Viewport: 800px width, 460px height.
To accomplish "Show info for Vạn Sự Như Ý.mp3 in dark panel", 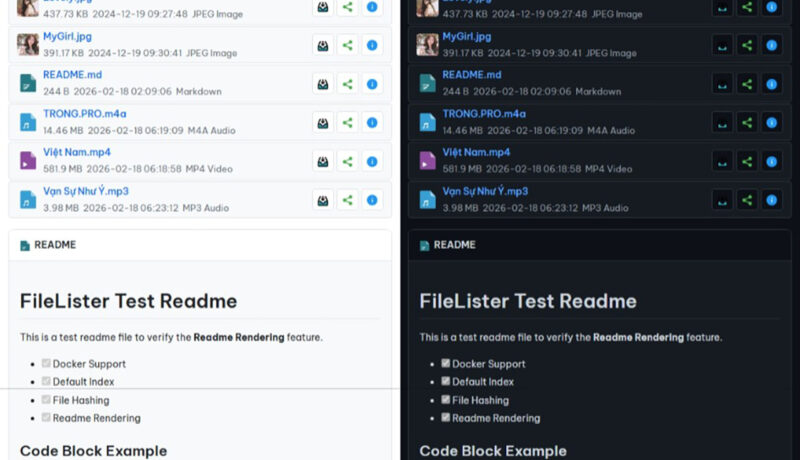I will tap(771, 200).
